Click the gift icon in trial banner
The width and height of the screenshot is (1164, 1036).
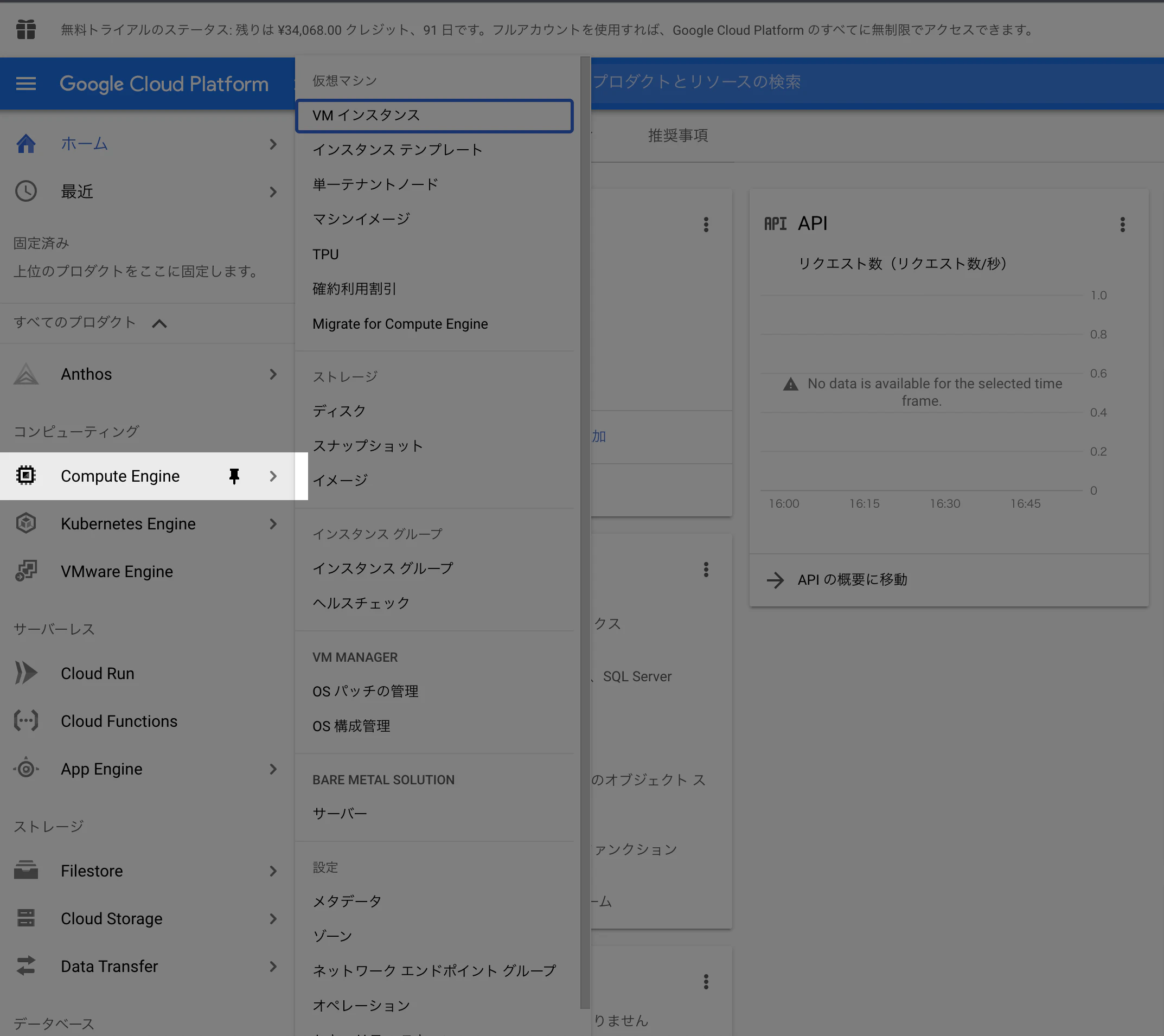coord(25,29)
